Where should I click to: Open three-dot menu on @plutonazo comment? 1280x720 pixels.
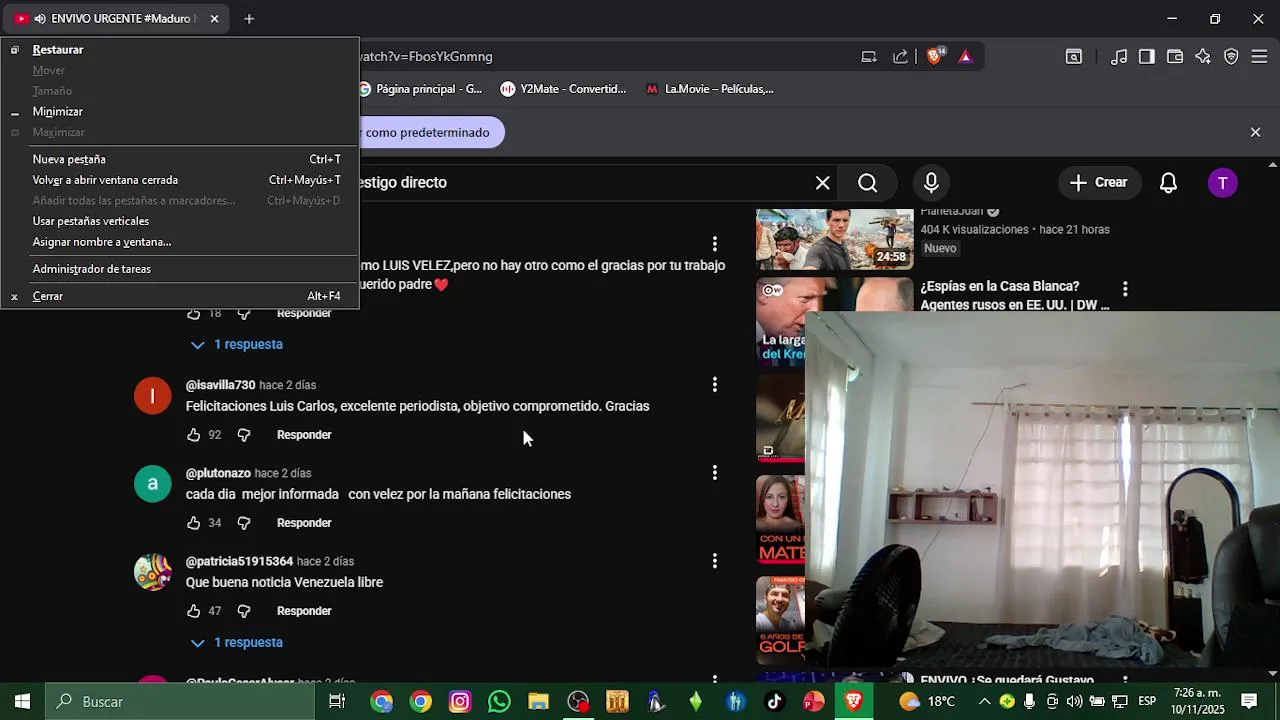tap(714, 473)
